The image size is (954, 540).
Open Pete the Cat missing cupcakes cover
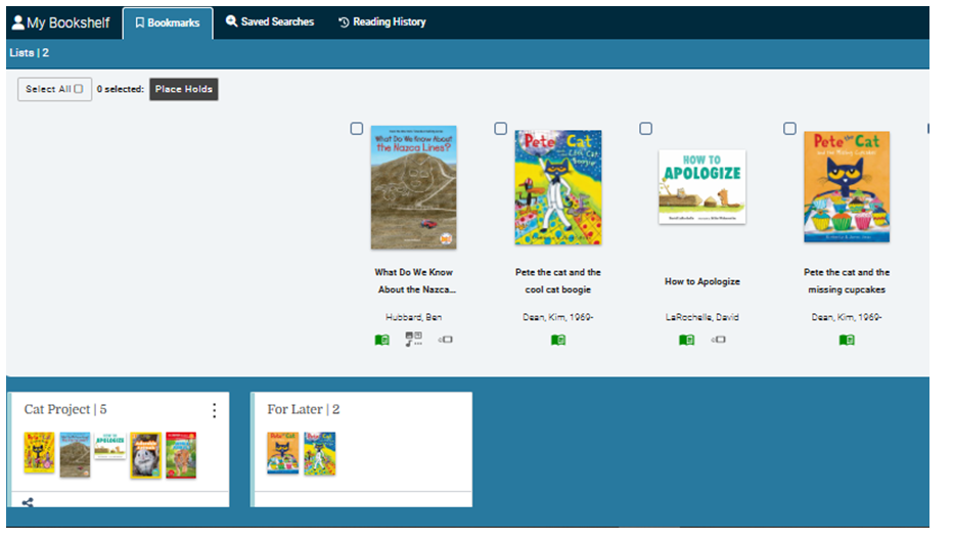point(846,187)
